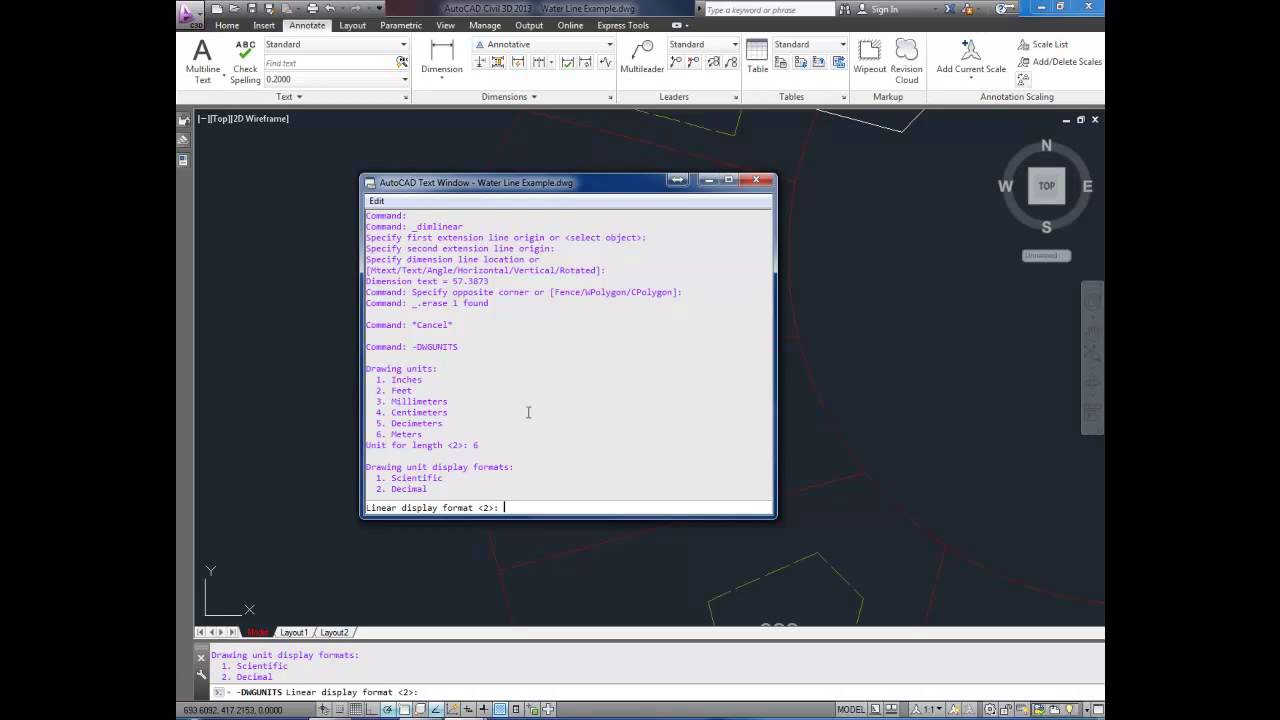Viewport: 1280px width, 720px height.
Task: Expand the Dimension tool dropdown arrow
Action: click(441, 77)
